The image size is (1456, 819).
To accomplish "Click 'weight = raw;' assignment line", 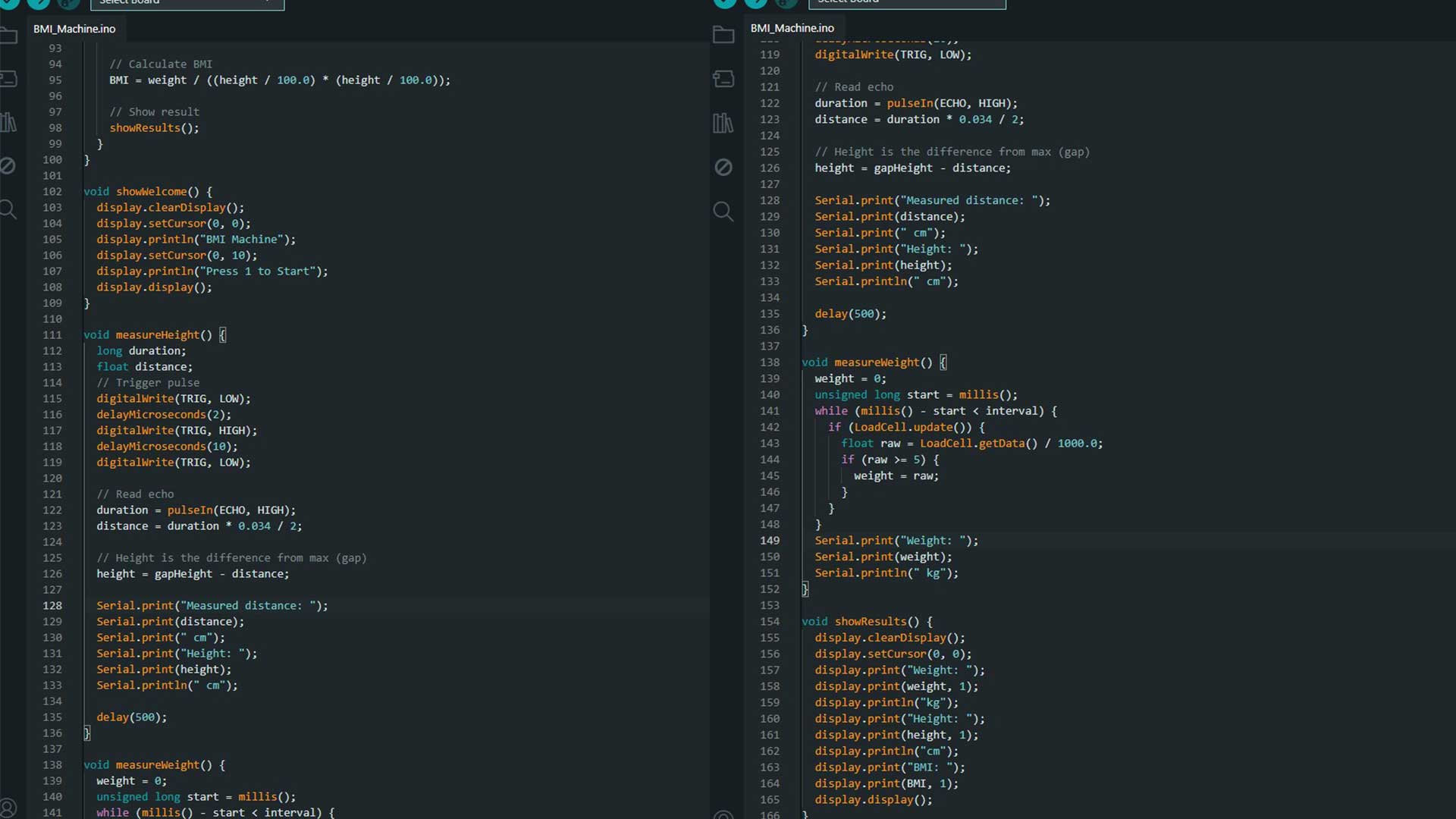I will 896,475.
